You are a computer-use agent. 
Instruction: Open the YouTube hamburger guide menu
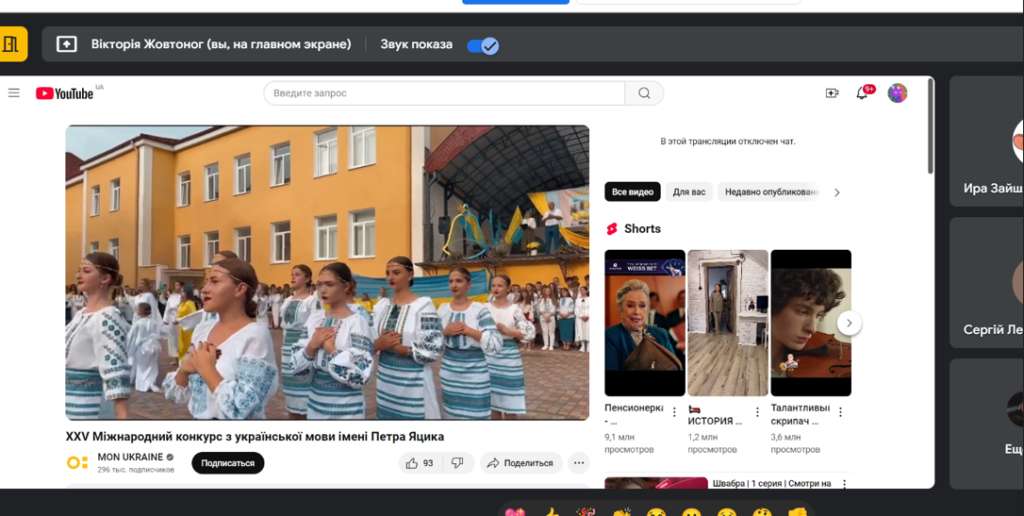point(14,93)
